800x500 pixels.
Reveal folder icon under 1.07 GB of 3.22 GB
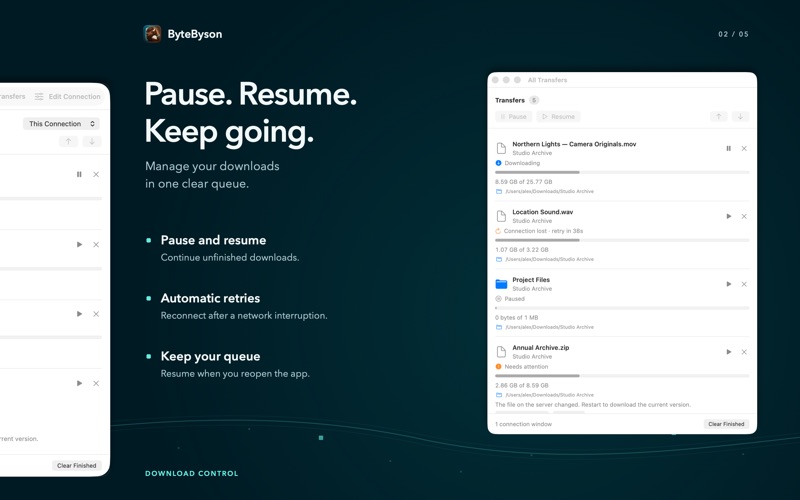(499, 259)
